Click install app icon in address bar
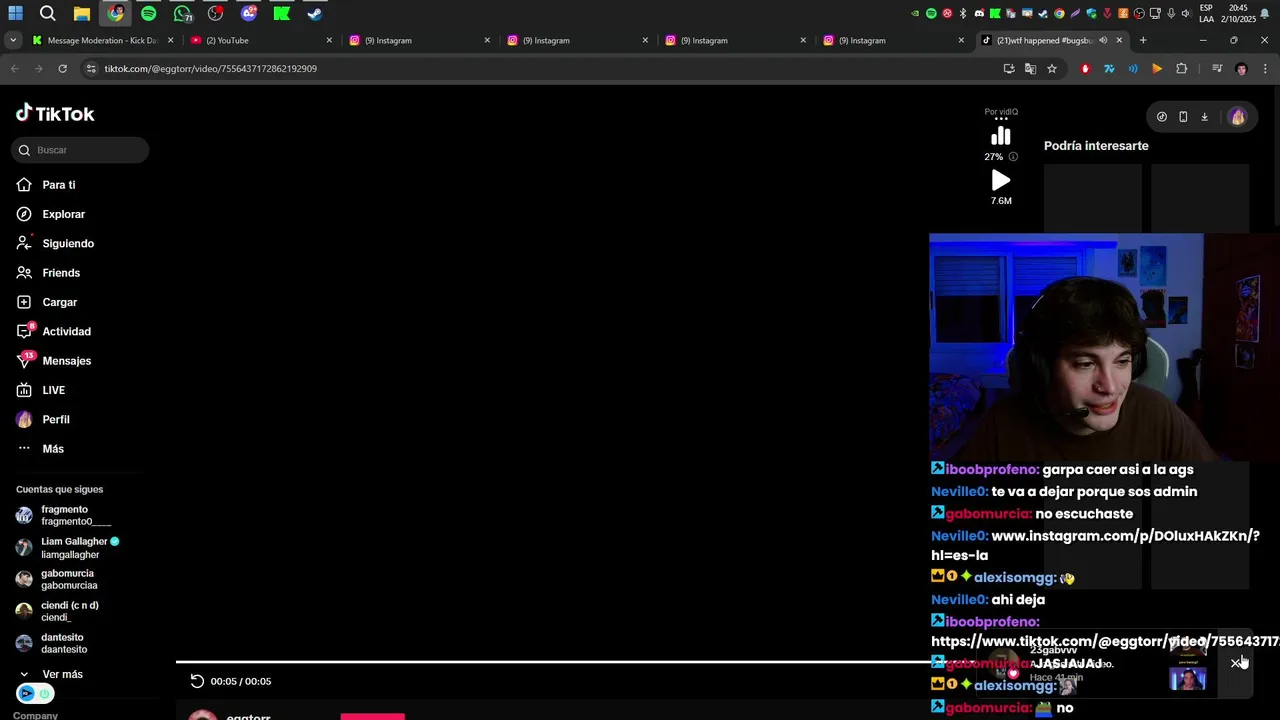This screenshot has height=720, width=1280. [x=1009, y=69]
